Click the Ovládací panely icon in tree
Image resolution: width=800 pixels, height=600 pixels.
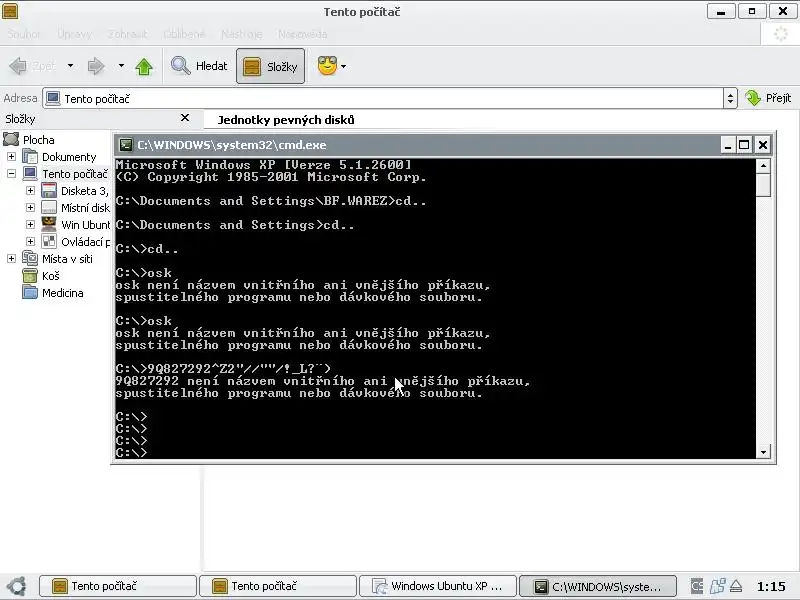point(49,241)
